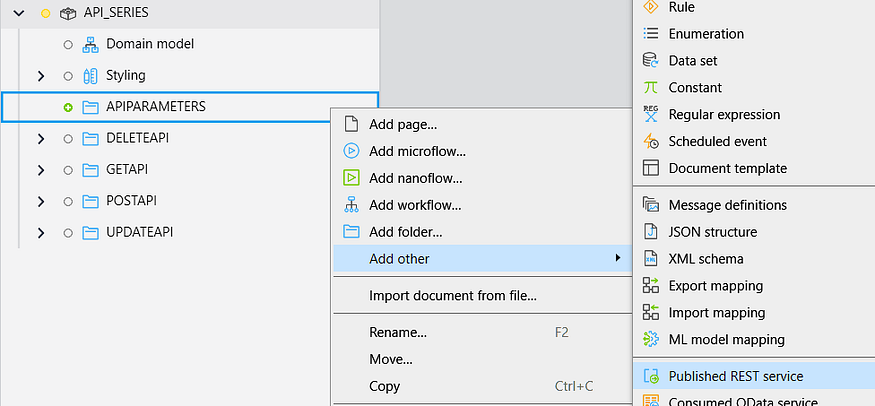Image resolution: width=875 pixels, height=406 pixels.
Task: Click the JSON structure icon
Action: 651,232
